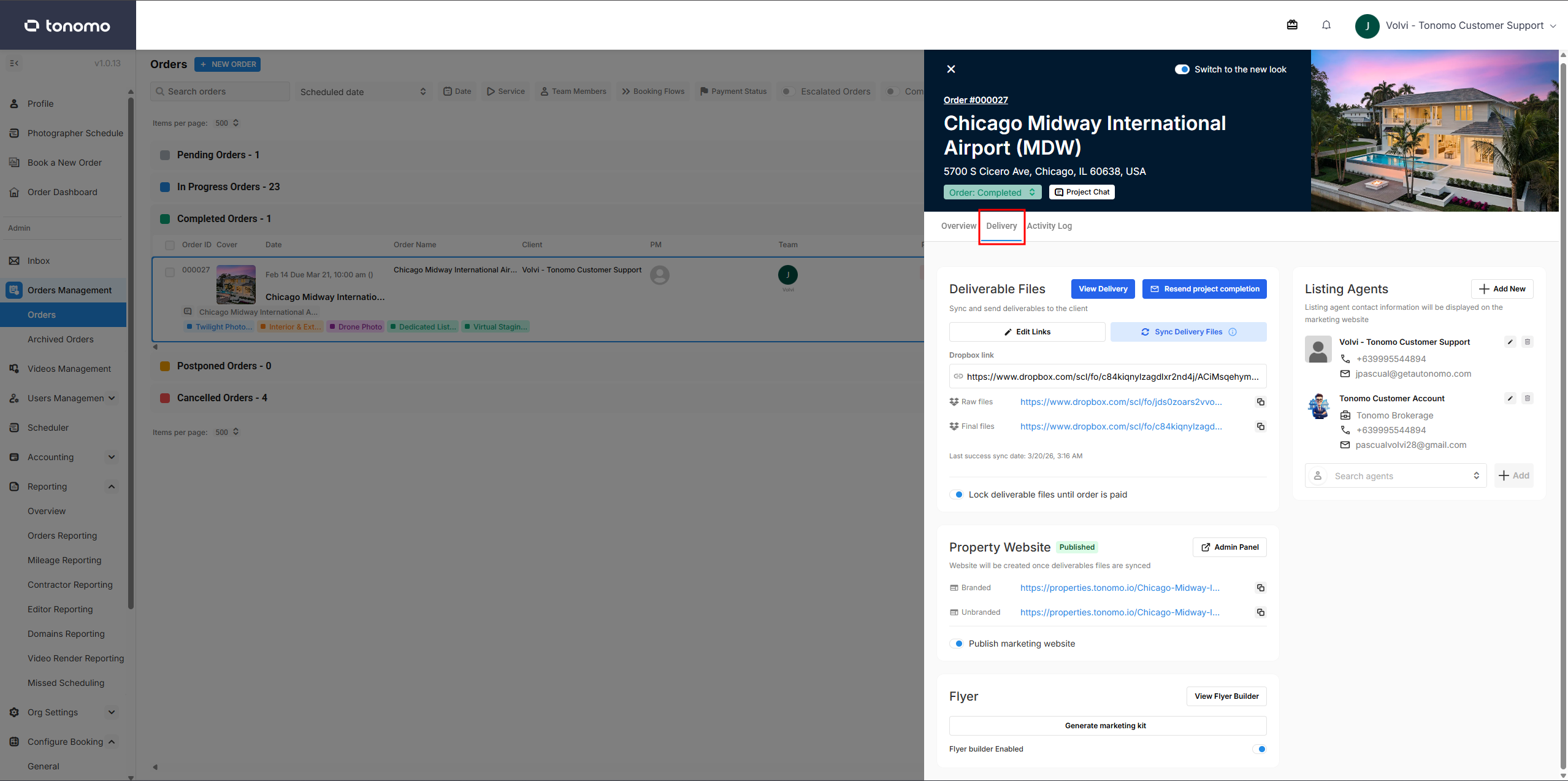The width and height of the screenshot is (1568, 781).
Task: Open Mileage Reporting in sidebar
Action: 64,560
